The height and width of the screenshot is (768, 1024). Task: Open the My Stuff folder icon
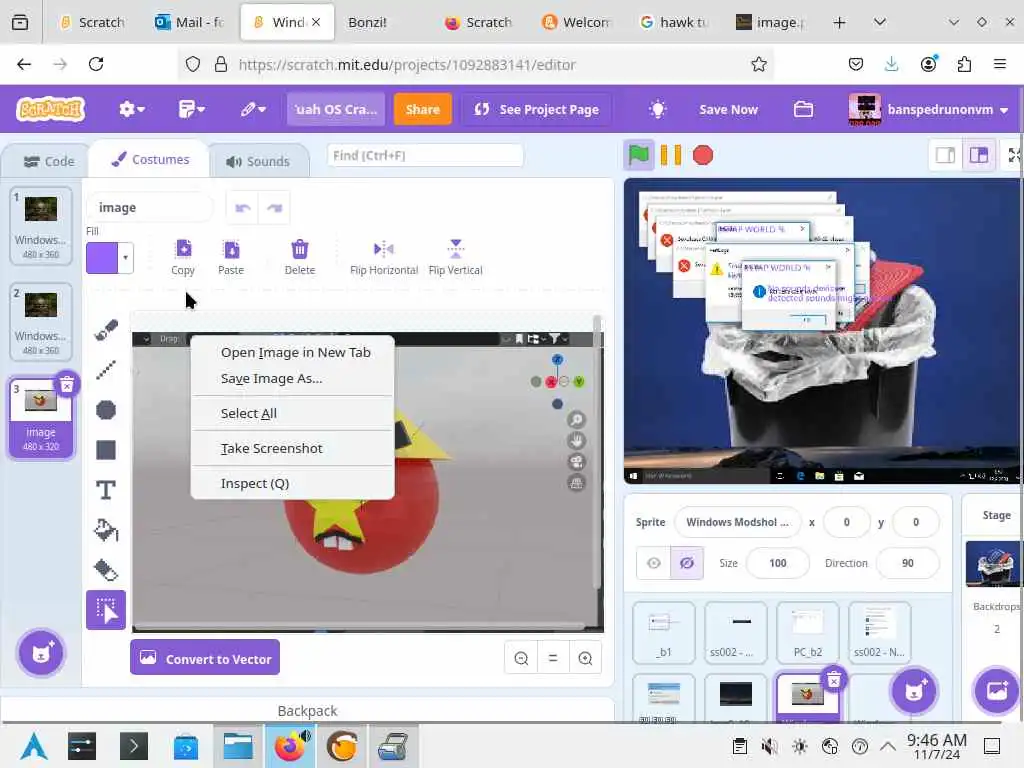click(x=803, y=109)
